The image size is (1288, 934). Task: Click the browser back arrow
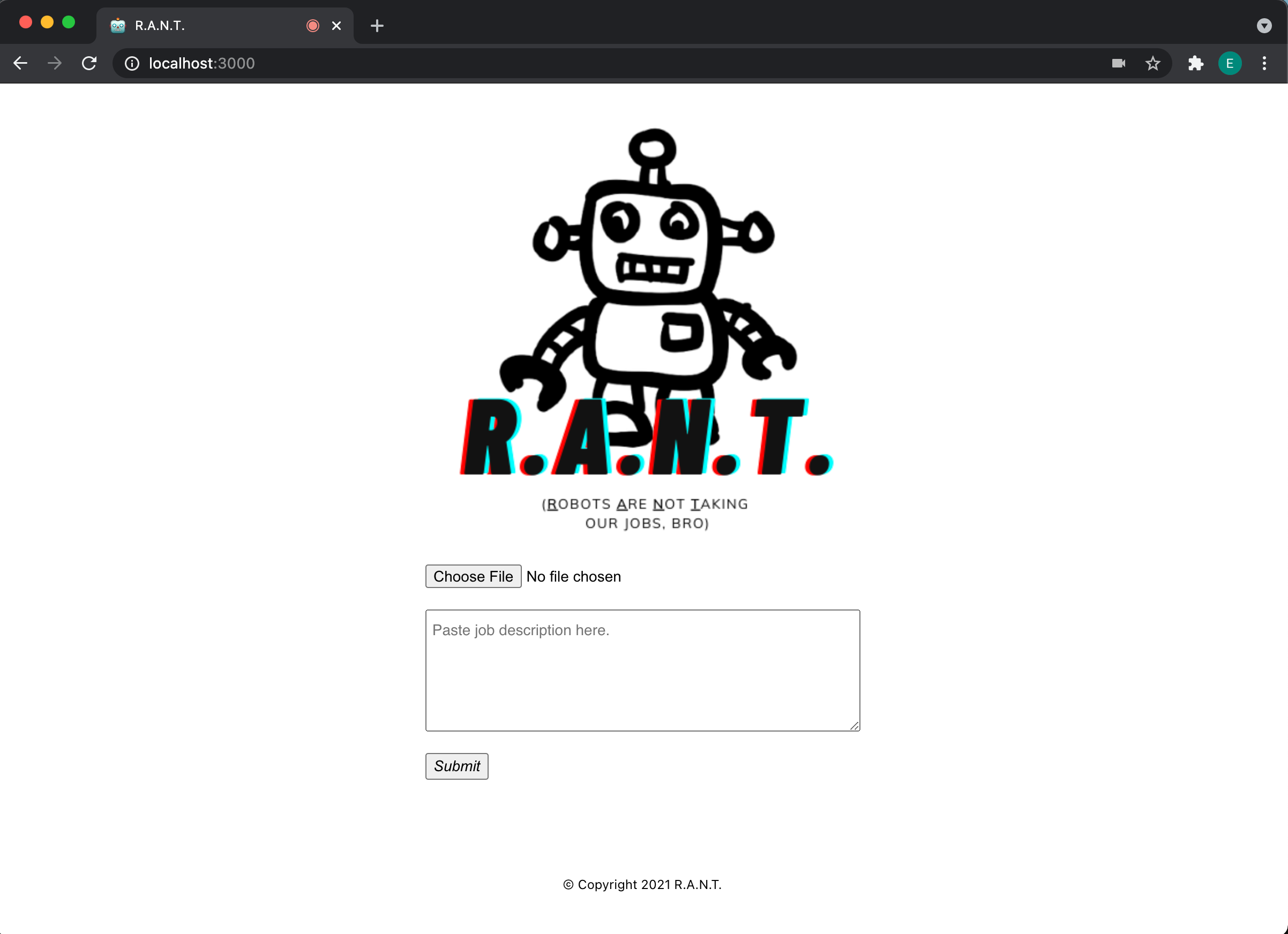click(x=20, y=63)
